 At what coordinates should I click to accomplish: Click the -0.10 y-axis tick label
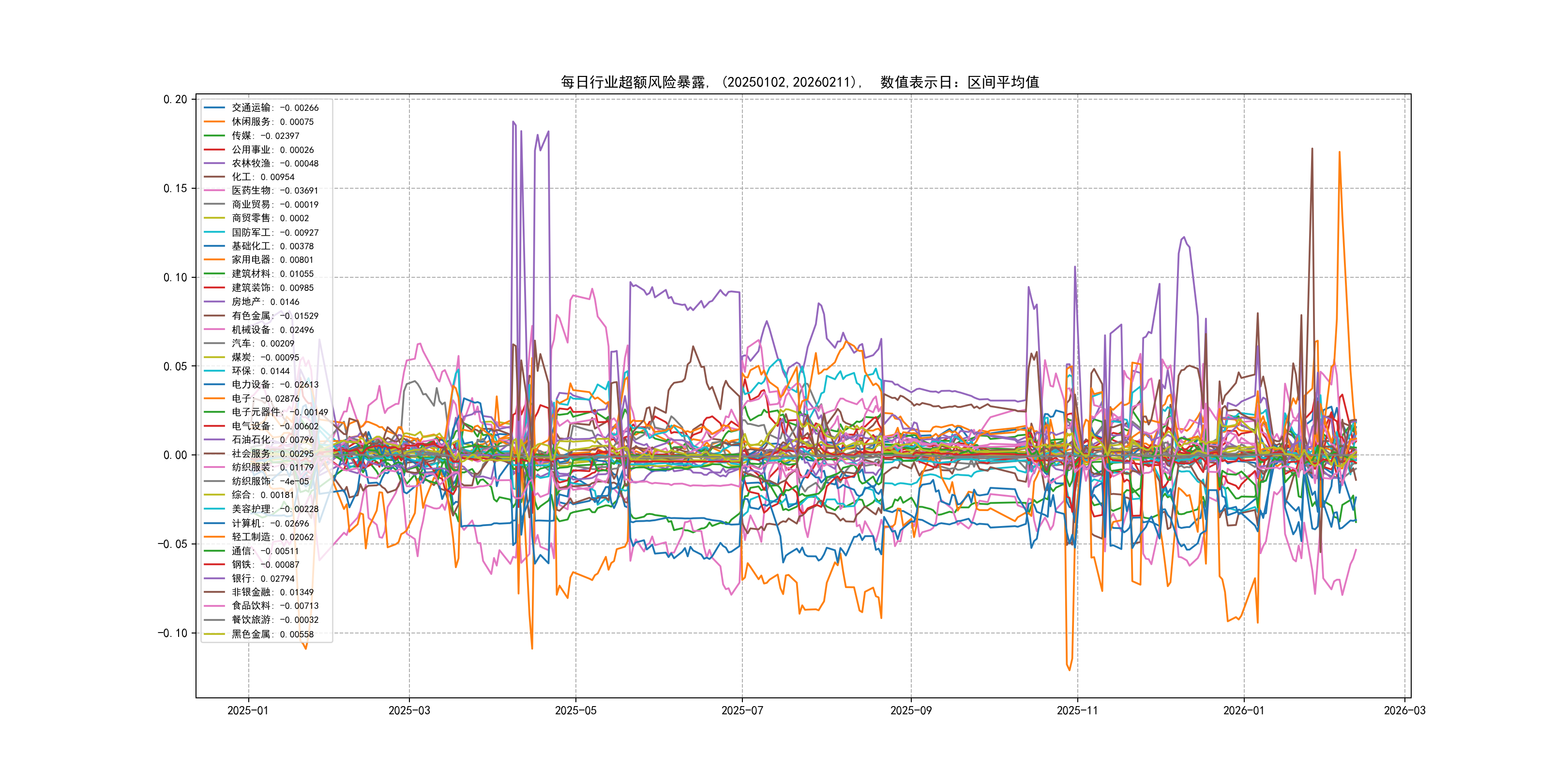[172, 633]
